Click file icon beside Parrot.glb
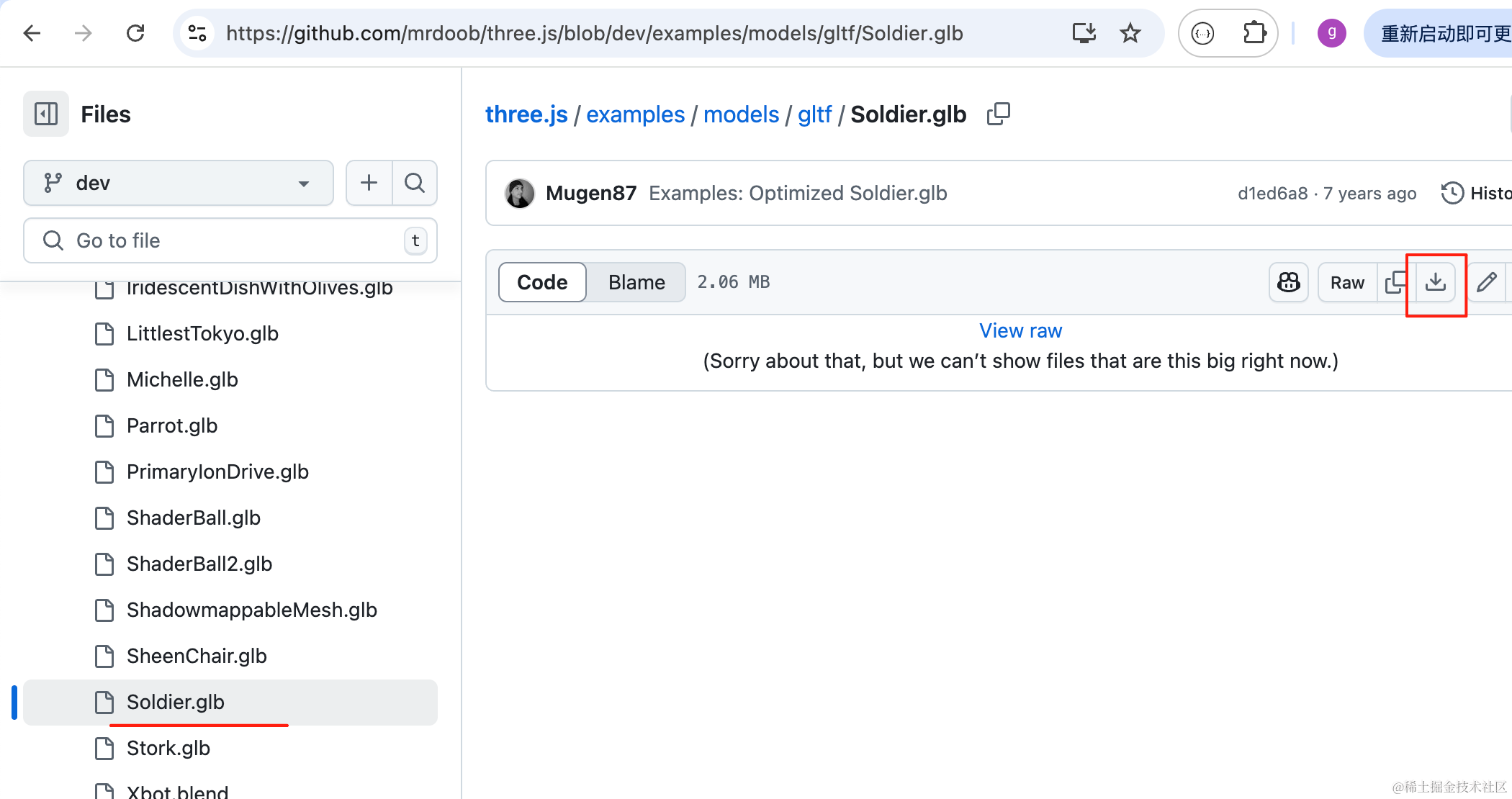Image resolution: width=1512 pixels, height=799 pixels. [104, 426]
